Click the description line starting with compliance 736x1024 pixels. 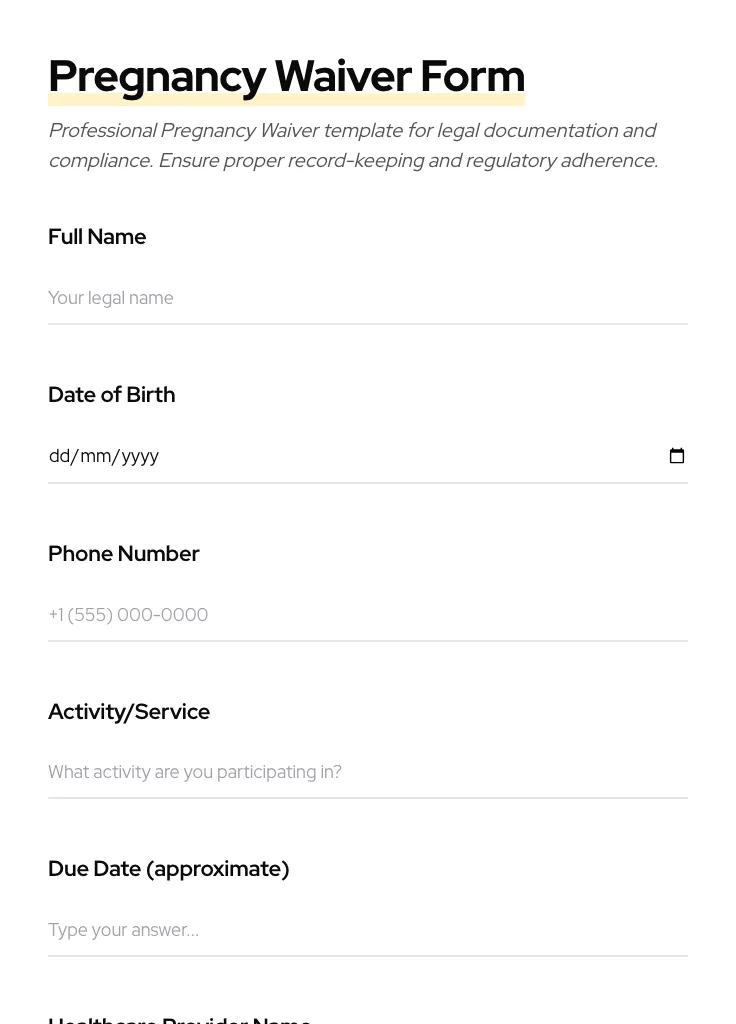pos(352,161)
